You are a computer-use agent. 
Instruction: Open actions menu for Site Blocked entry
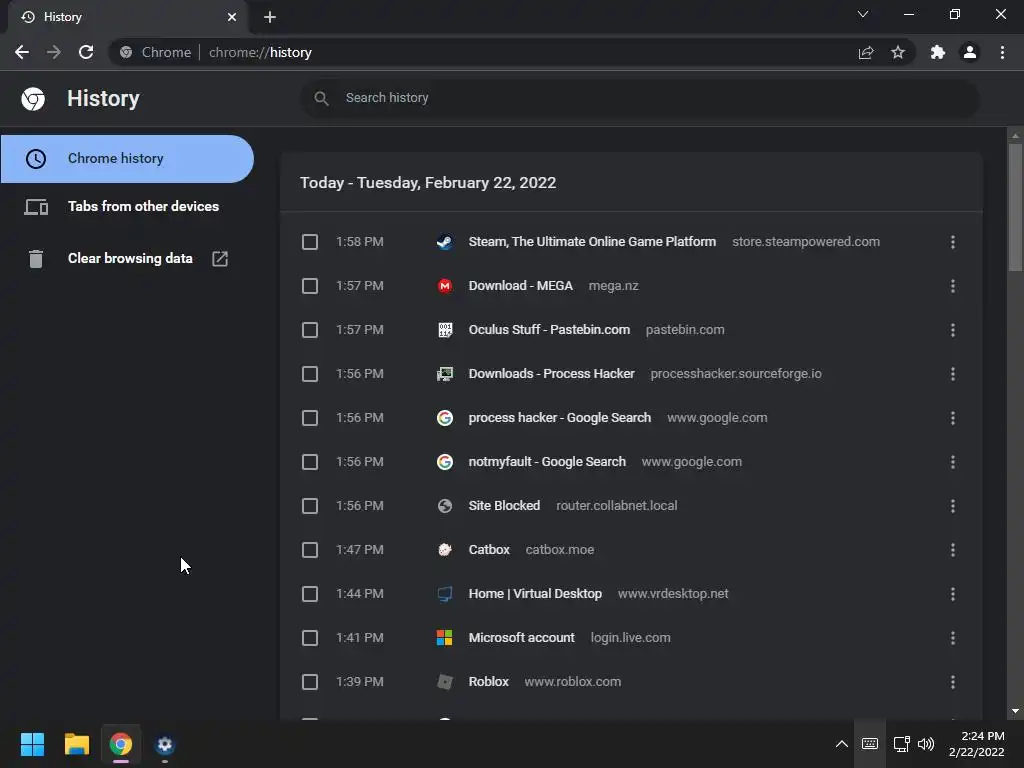tap(953, 506)
